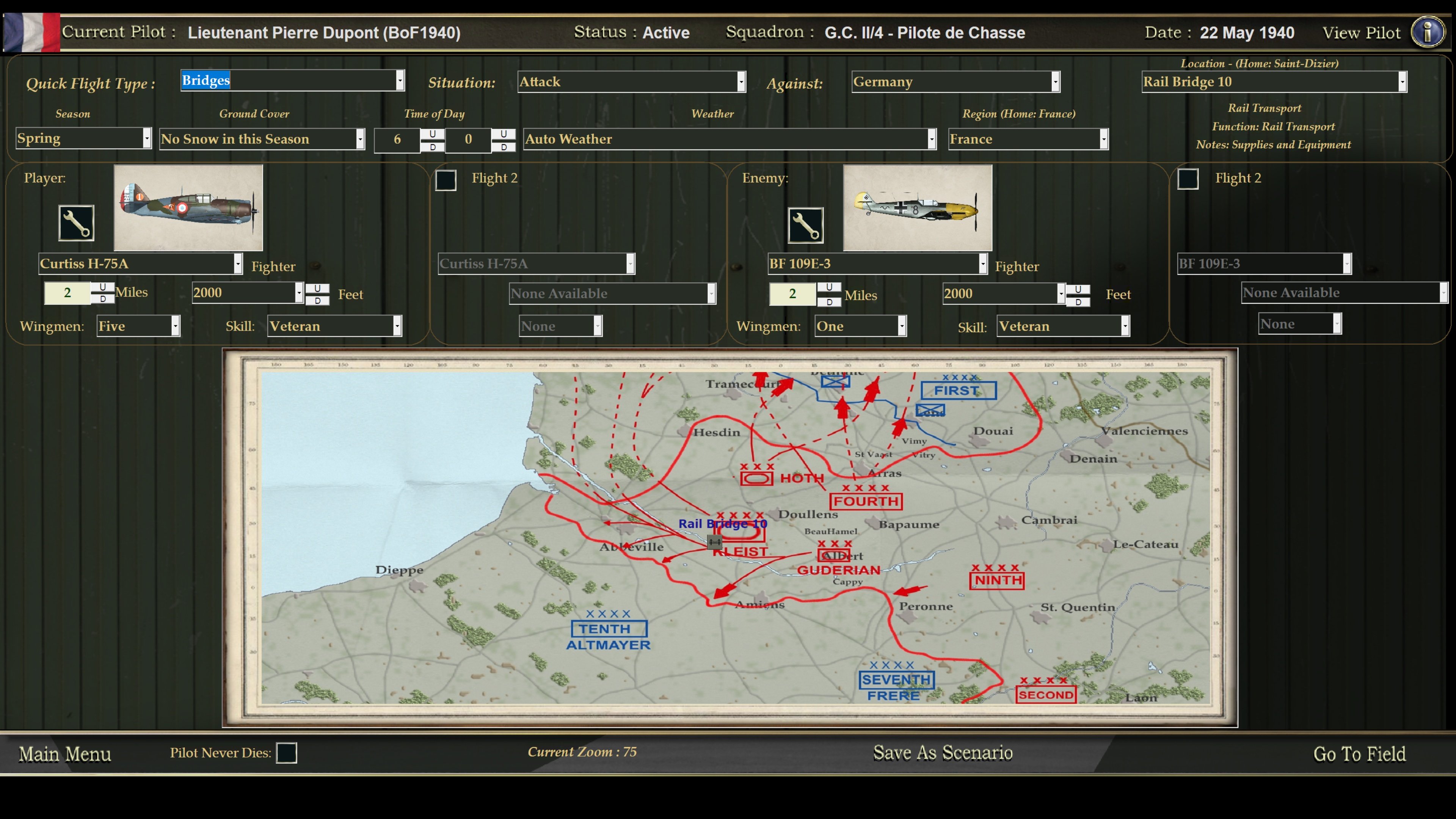Screen dimensions: 1456x819
Task: Decrease player distance miles with D
Action: coord(103,298)
